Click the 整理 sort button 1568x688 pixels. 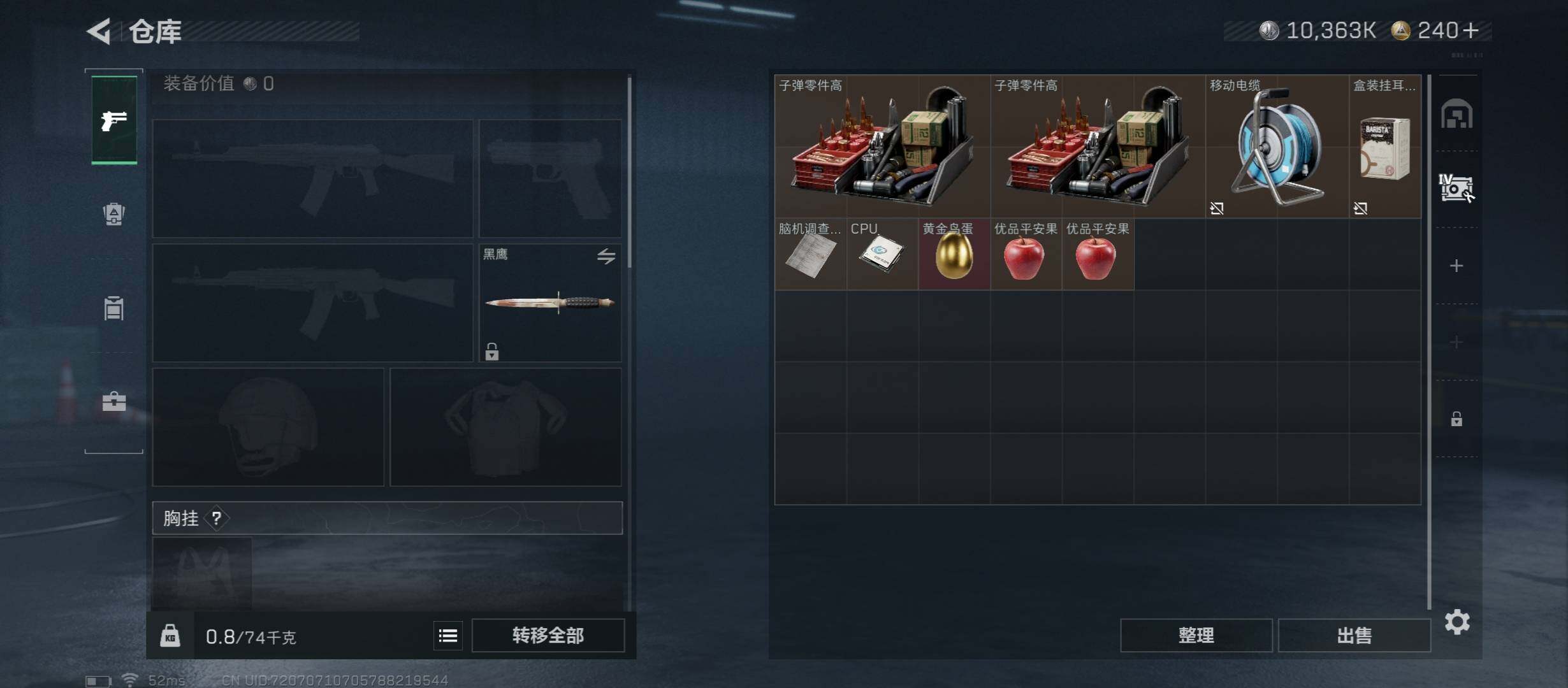point(1196,635)
